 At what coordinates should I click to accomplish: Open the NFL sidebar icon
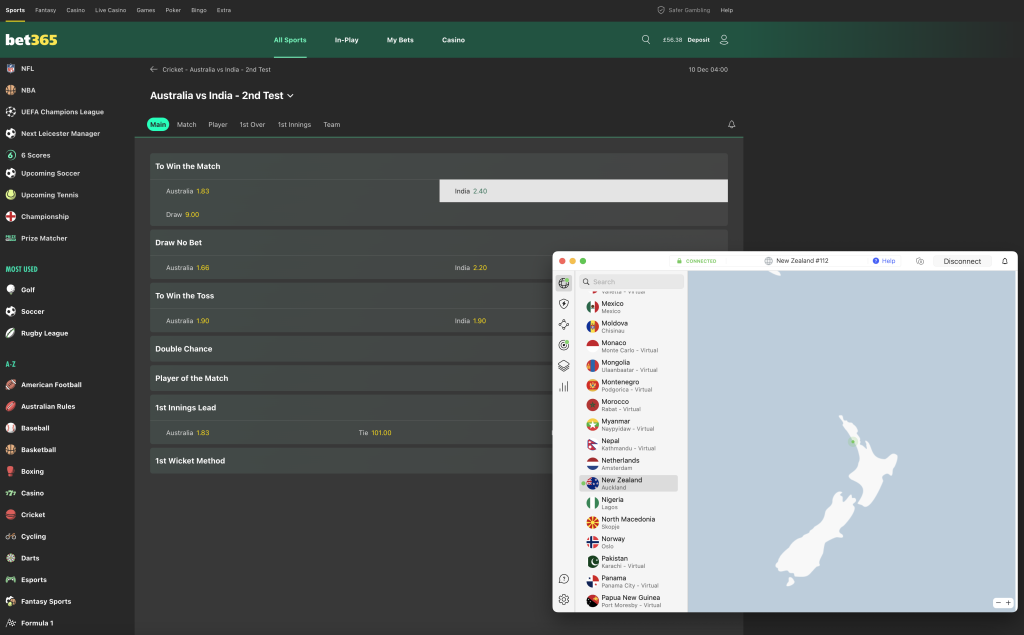(10, 69)
